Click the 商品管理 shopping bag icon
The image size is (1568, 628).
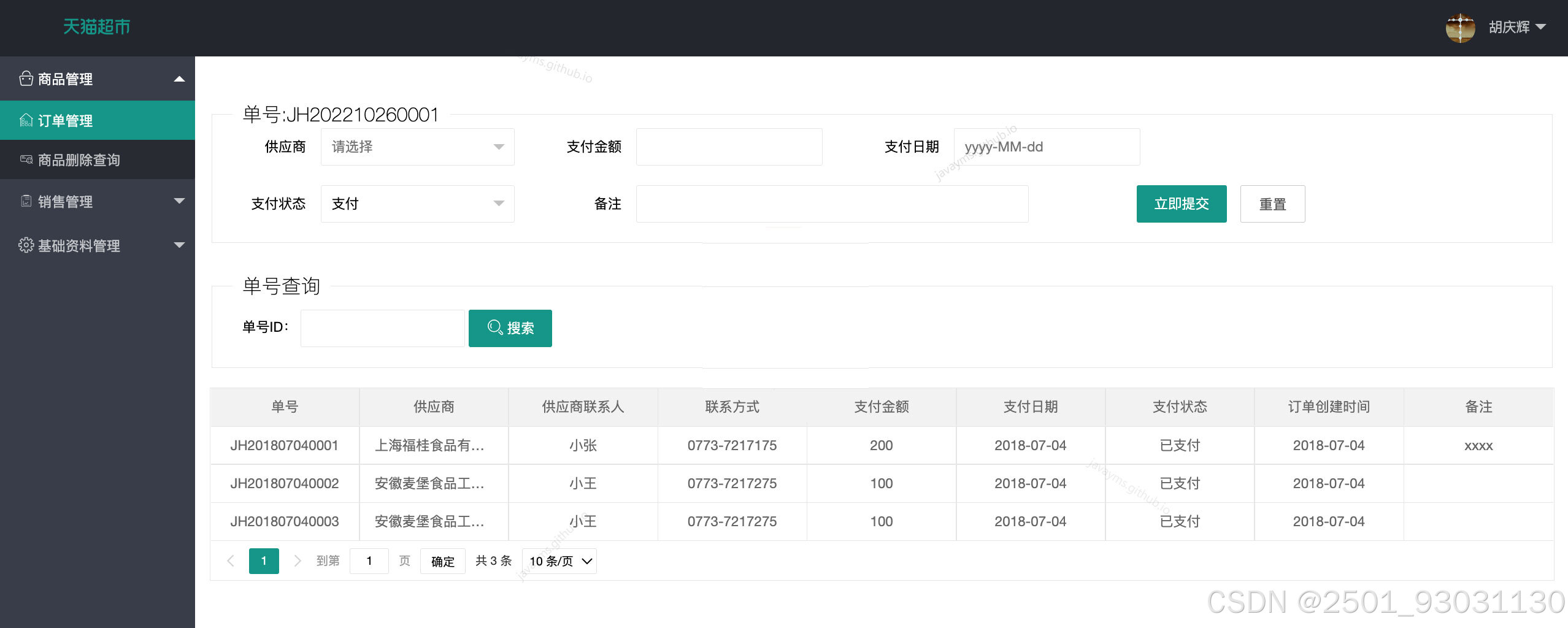pos(26,78)
